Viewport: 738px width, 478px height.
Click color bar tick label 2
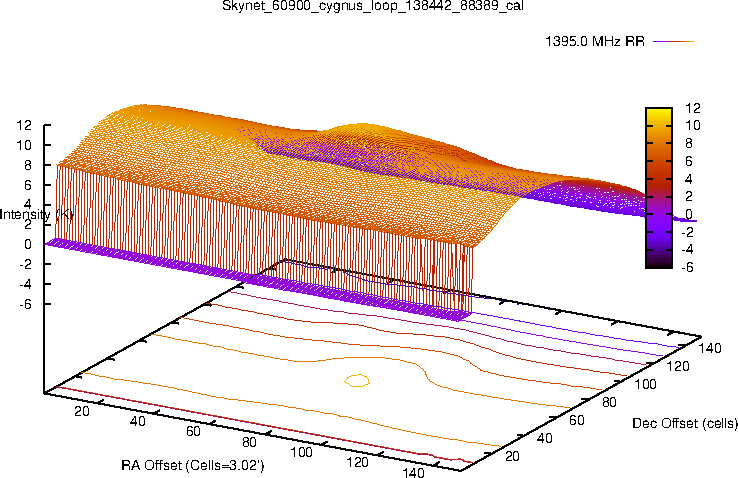click(689, 197)
